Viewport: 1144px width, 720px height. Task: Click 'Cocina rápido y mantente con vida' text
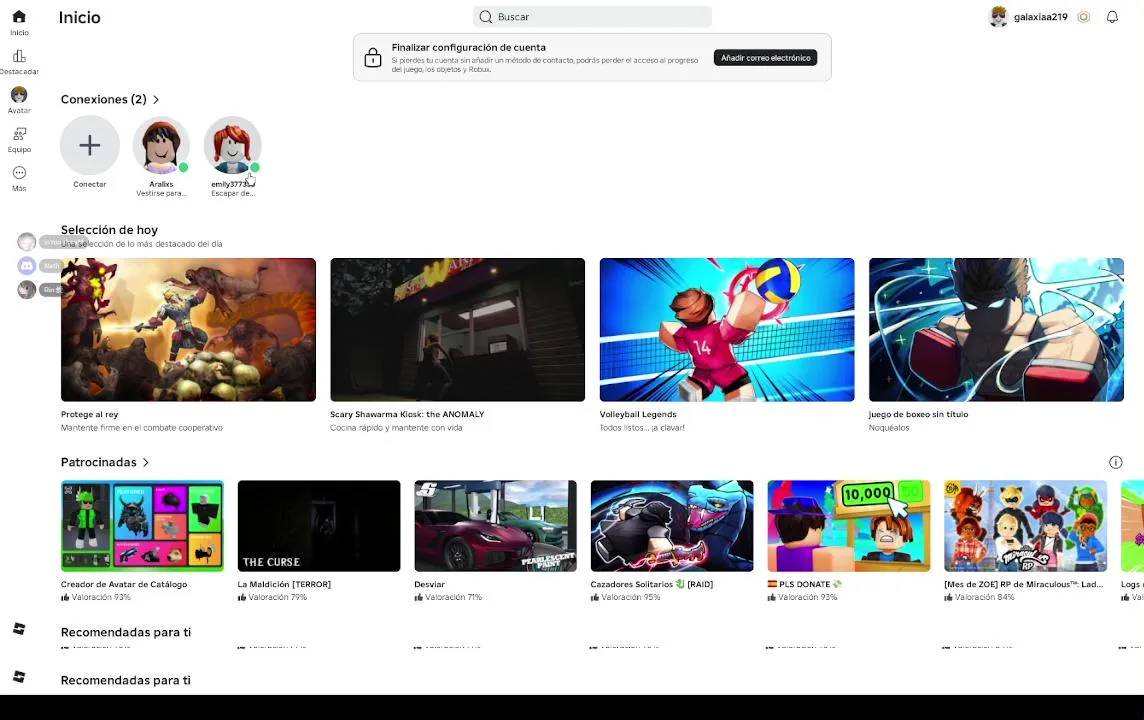pyautogui.click(x=396, y=428)
